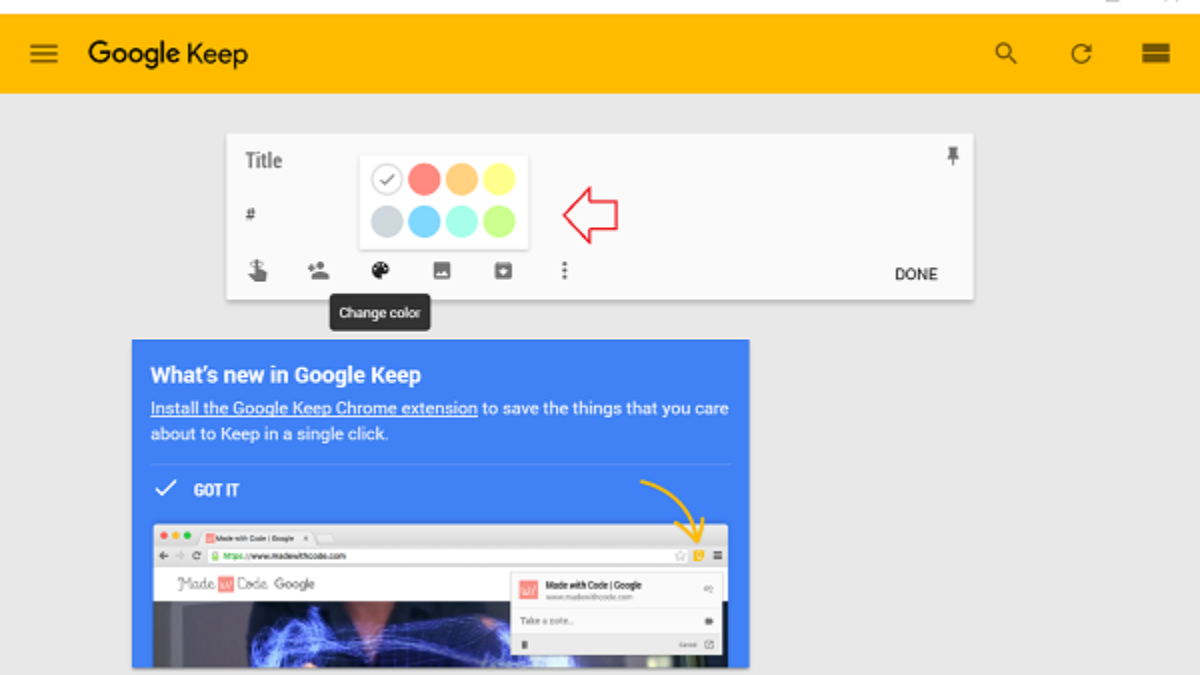Choose the teal color swatch
This screenshot has height=675, width=1200.
click(x=461, y=221)
